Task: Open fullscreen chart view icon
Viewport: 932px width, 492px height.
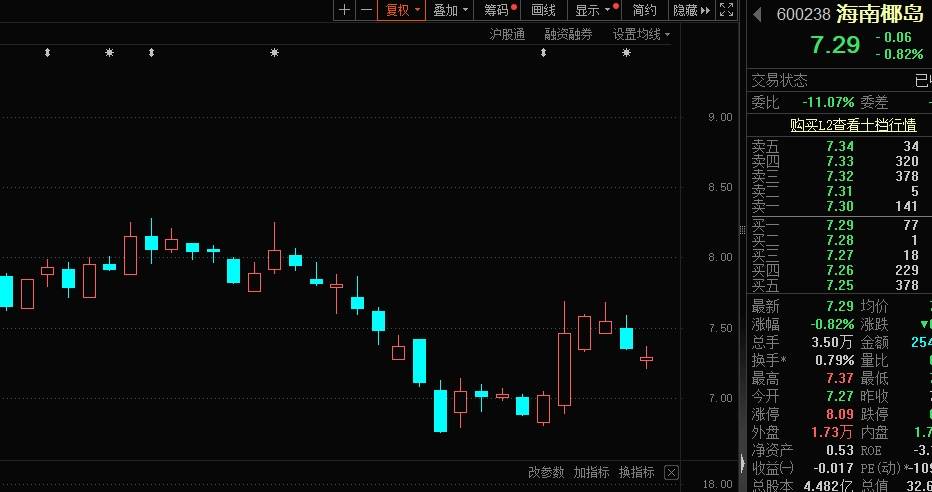Action: pyautogui.click(x=727, y=10)
